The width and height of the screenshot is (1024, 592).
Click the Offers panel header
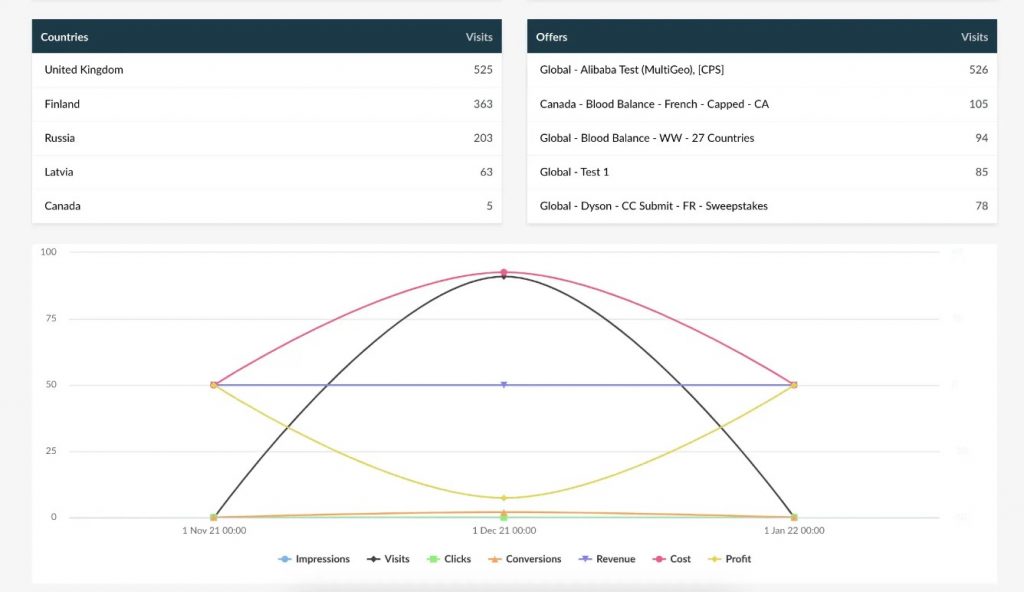click(x=553, y=36)
